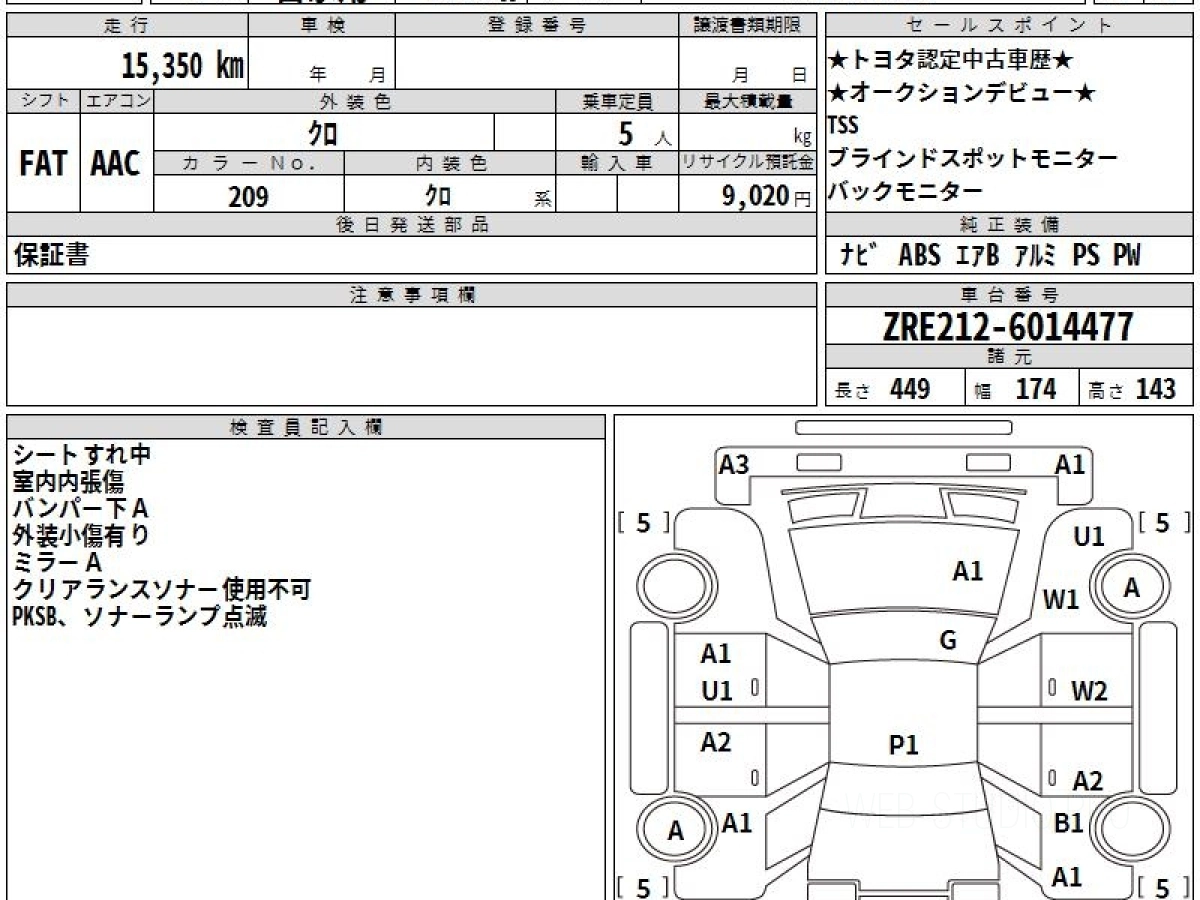The image size is (1200, 900).
Task: Click the A1 damage code on the hood
Action: tap(967, 571)
